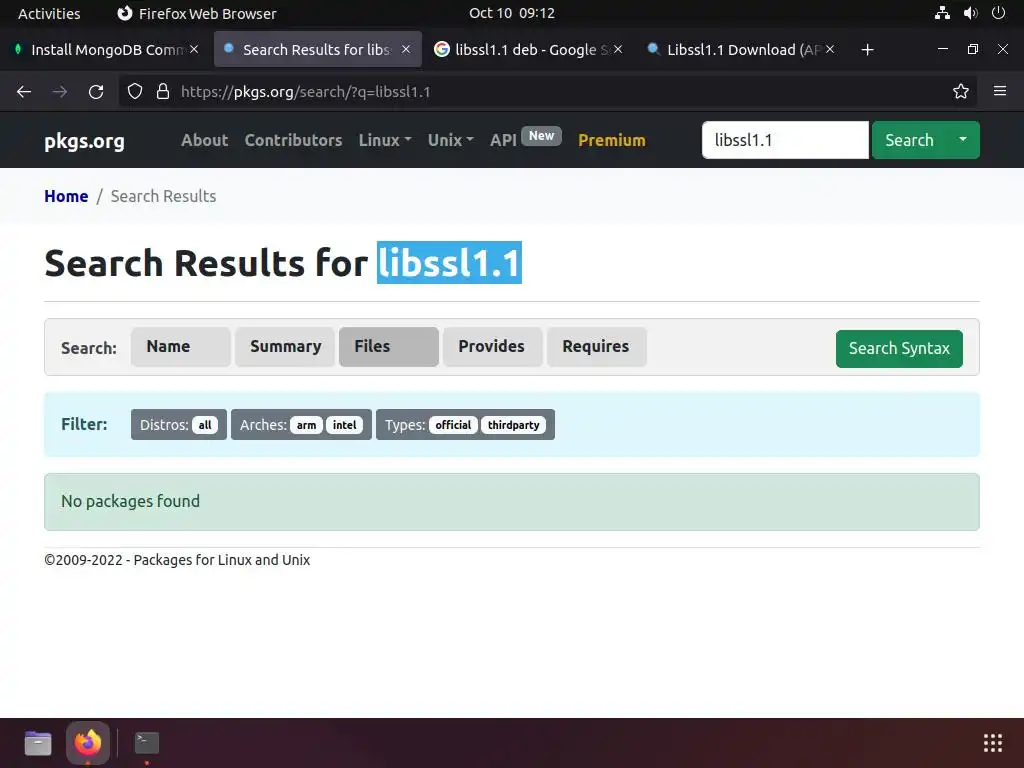Select the Search Results for libssl tab
This screenshot has height=768, width=1024.
coord(316,50)
